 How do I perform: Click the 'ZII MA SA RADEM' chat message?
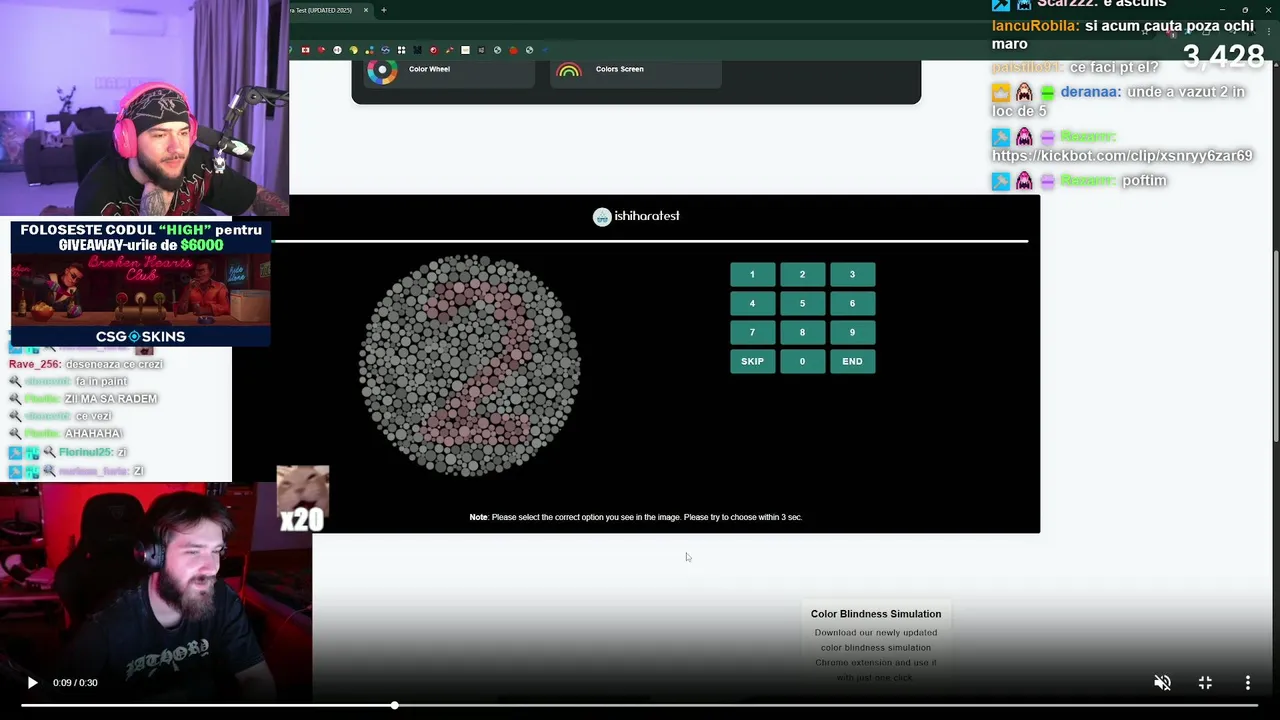pos(111,399)
